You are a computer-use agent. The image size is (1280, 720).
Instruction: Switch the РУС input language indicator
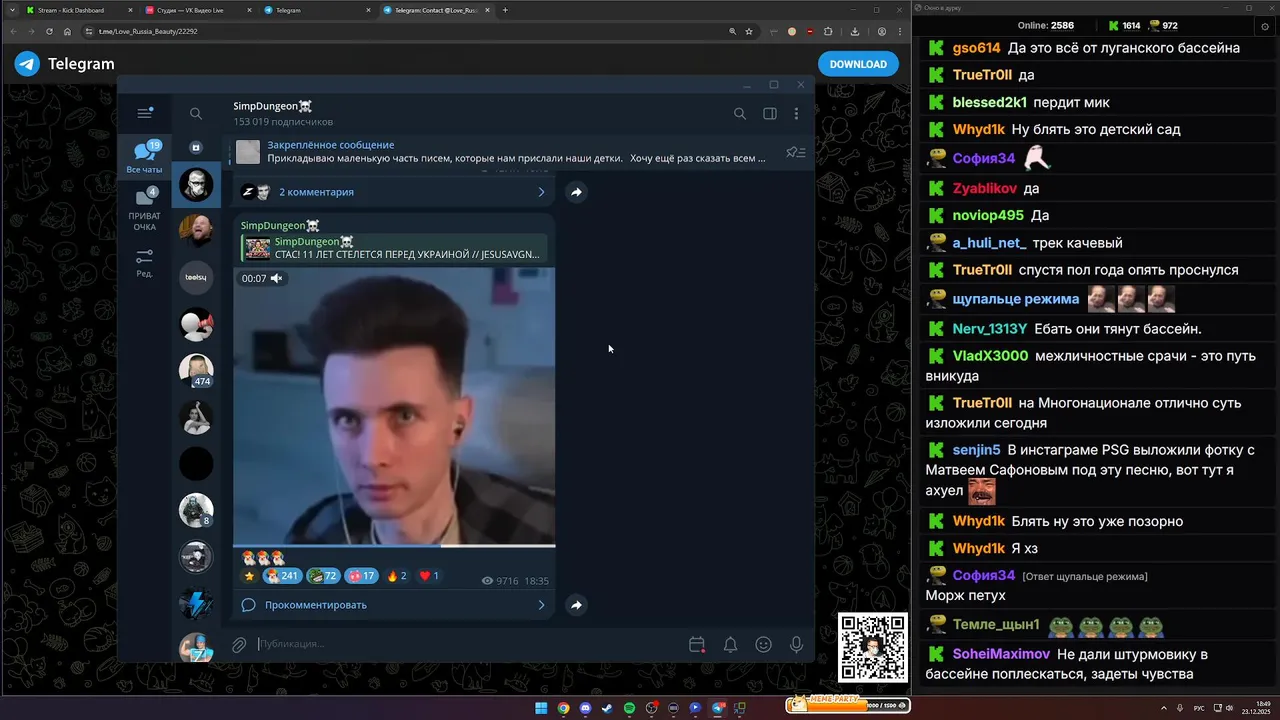(1199, 708)
